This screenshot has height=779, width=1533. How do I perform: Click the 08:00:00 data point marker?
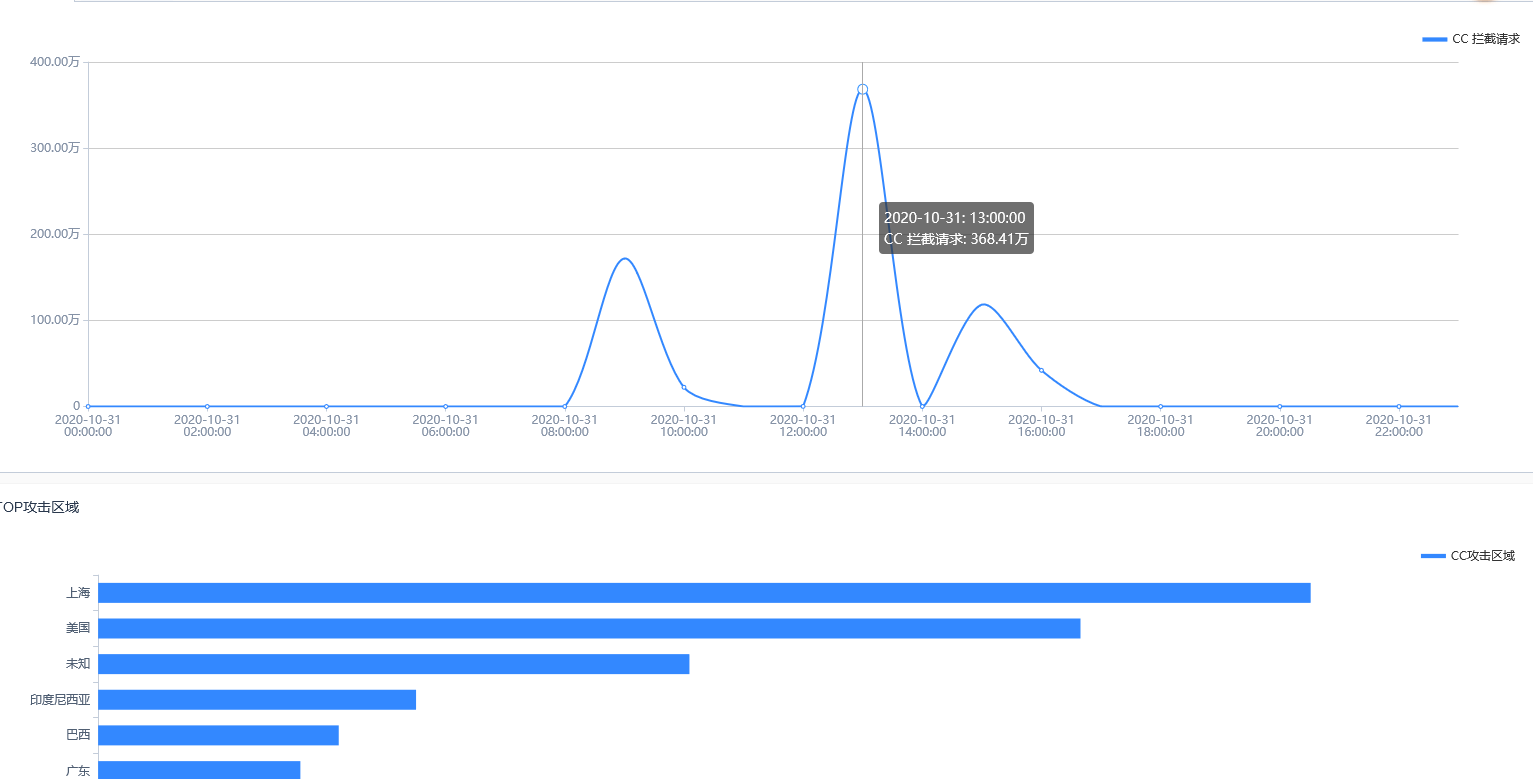pyautogui.click(x=565, y=406)
